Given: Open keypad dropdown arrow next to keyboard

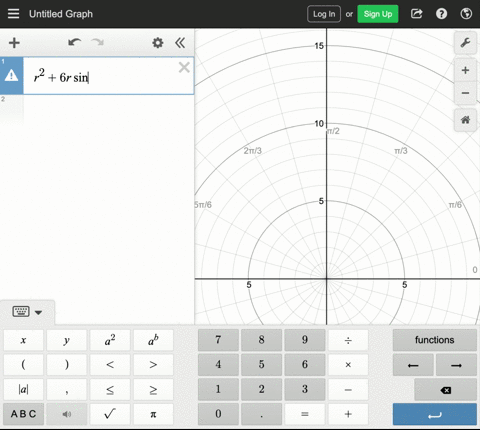Looking at the screenshot, I should click(x=38, y=312).
